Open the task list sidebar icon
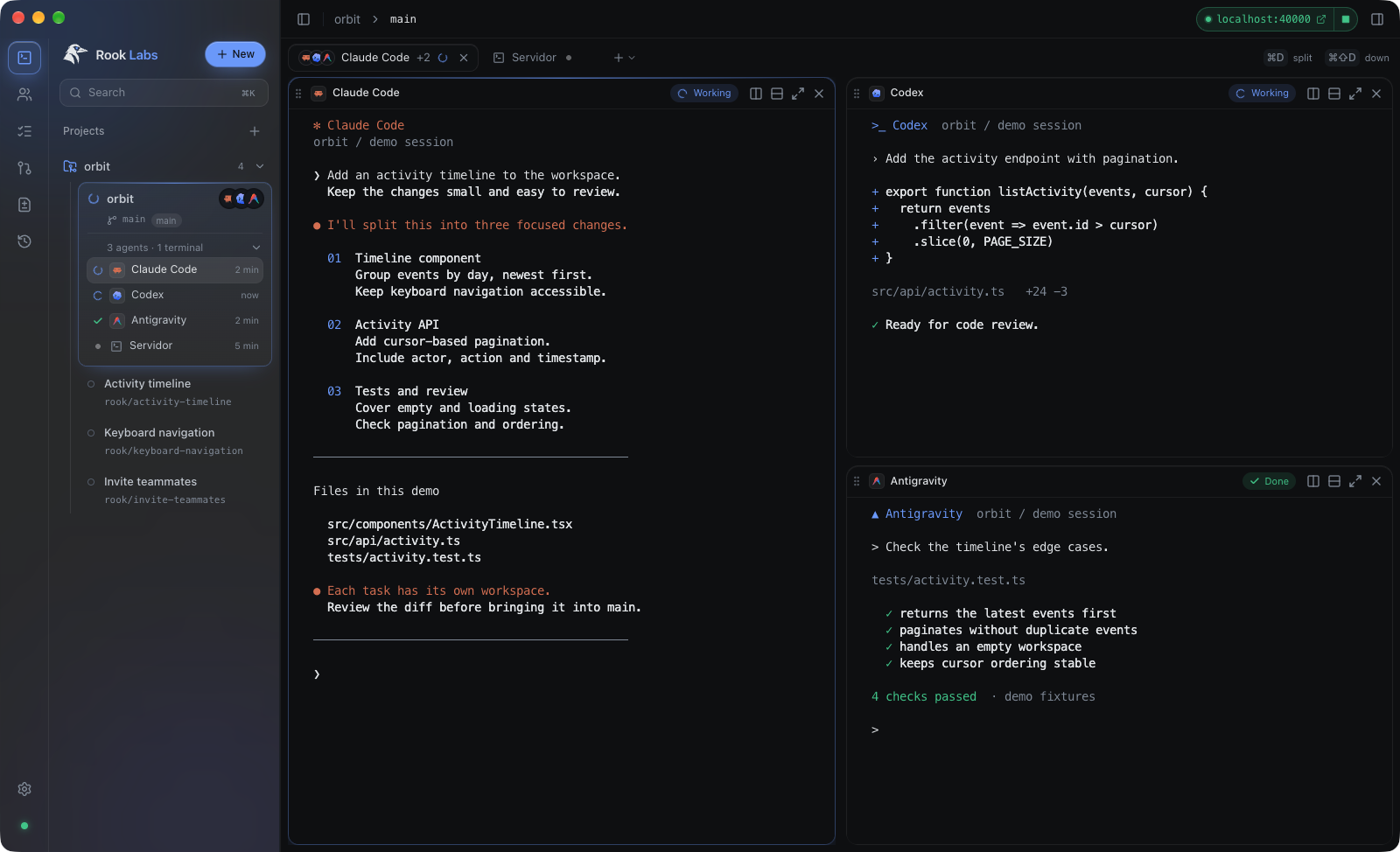 pyautogui.click(x=24, y=131)
